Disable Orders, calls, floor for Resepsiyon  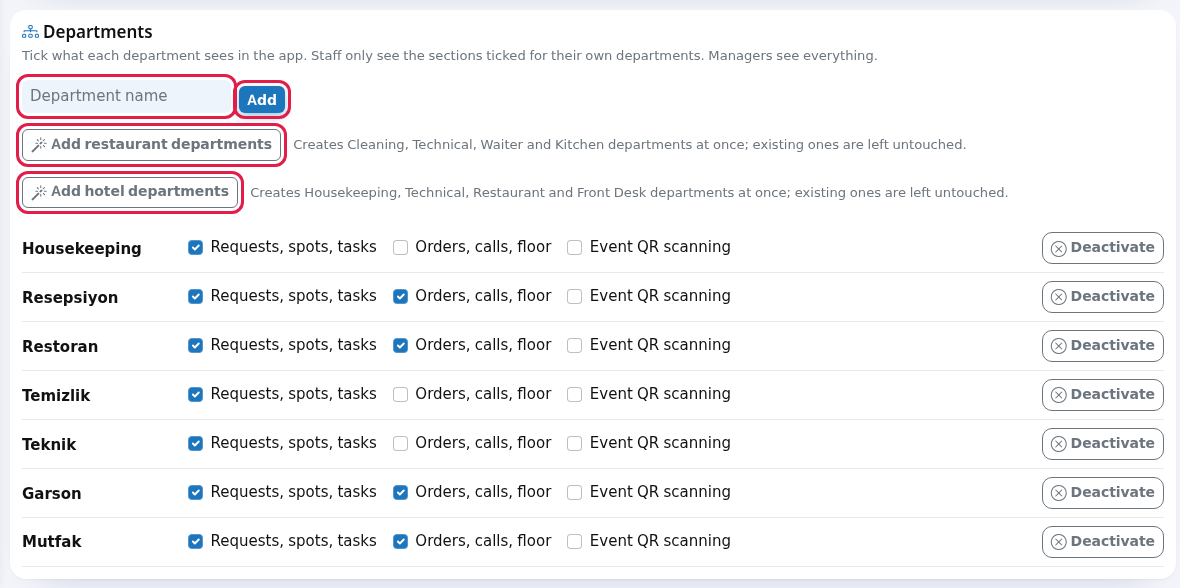click(400, 297)
